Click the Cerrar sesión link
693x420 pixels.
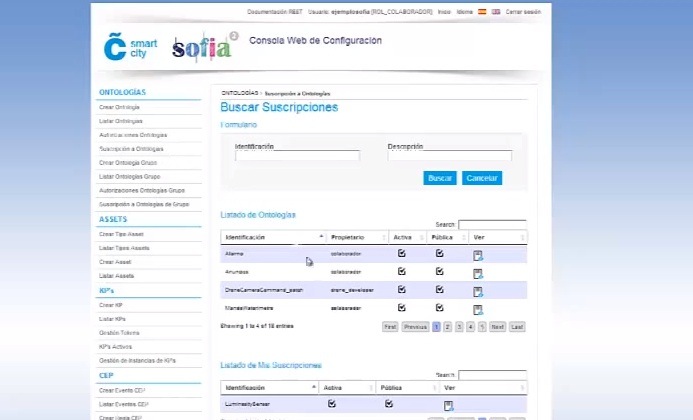(x=523, y=12)
